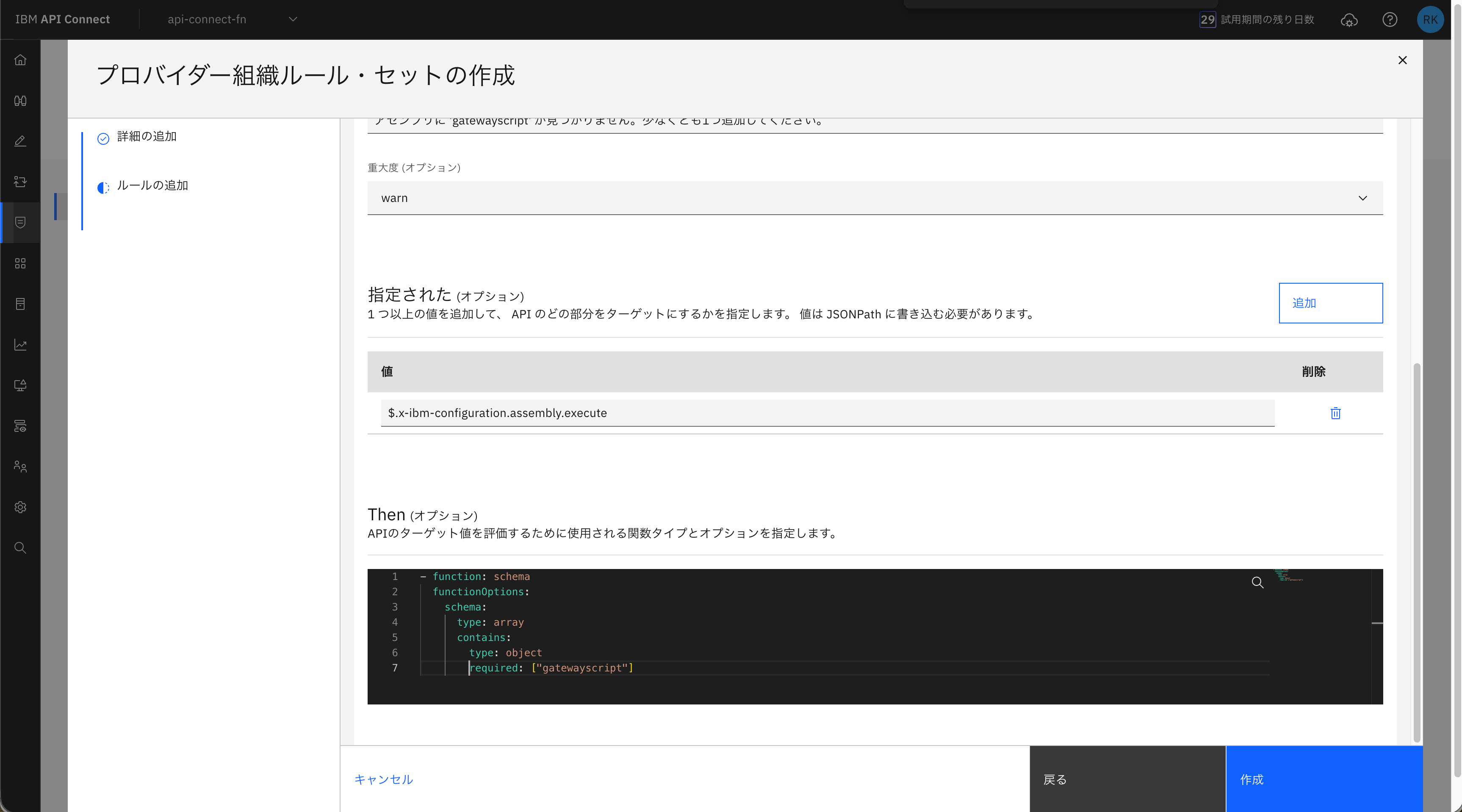Open the Settings gear icon in sidebar
1462x812 pixels.
pos(20,507)
